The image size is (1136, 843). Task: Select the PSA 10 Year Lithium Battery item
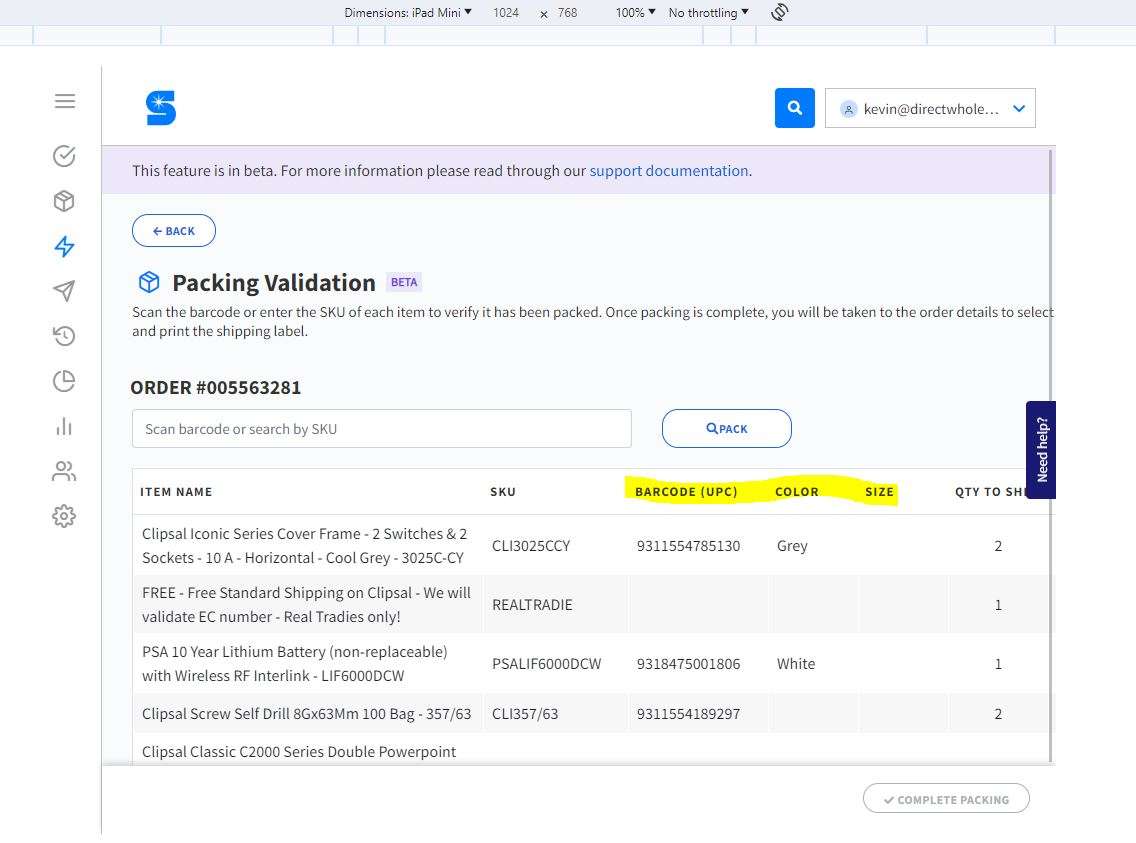pos(295,663)
